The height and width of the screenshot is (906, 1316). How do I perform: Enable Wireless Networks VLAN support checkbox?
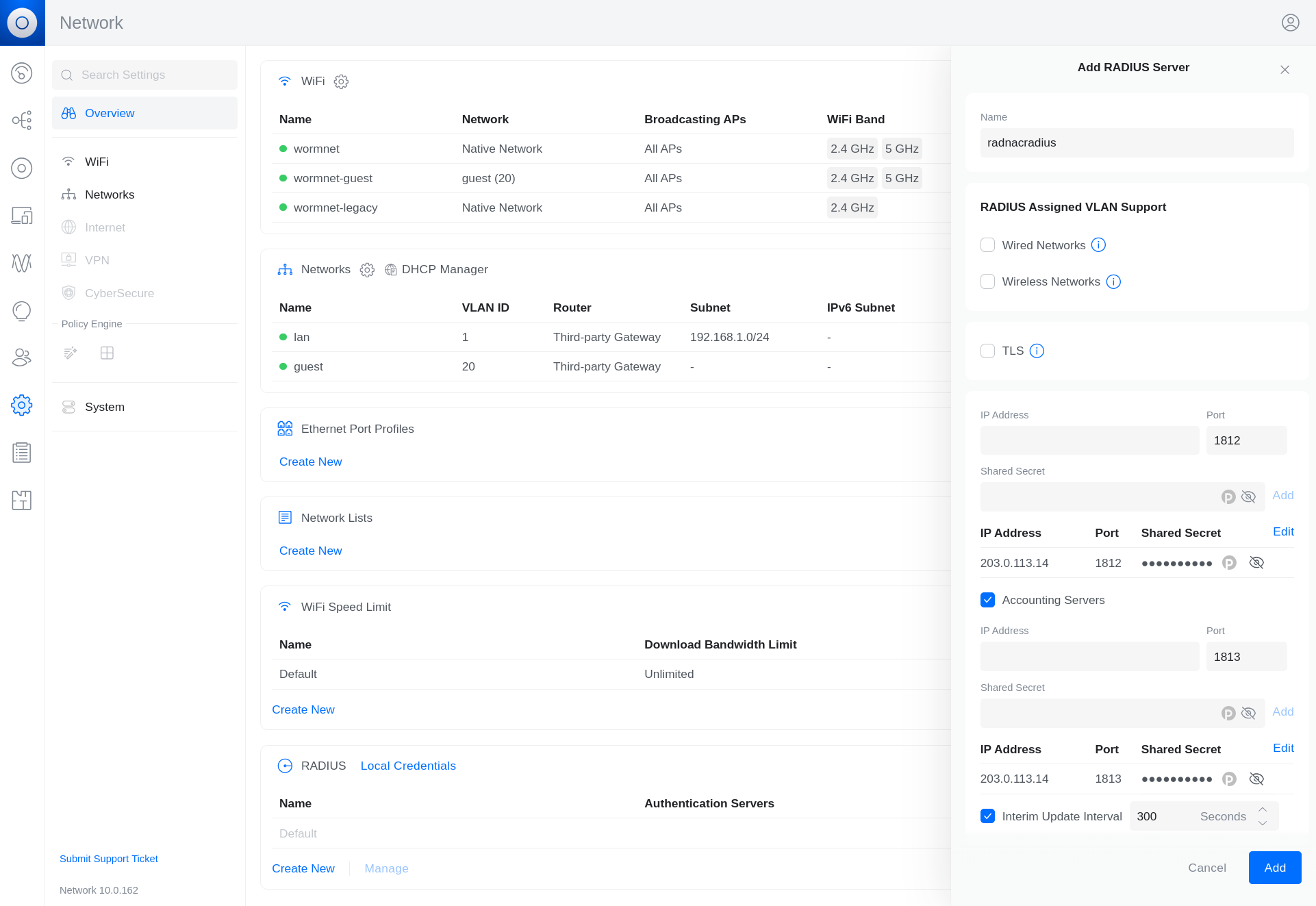[x=987, y=281]
